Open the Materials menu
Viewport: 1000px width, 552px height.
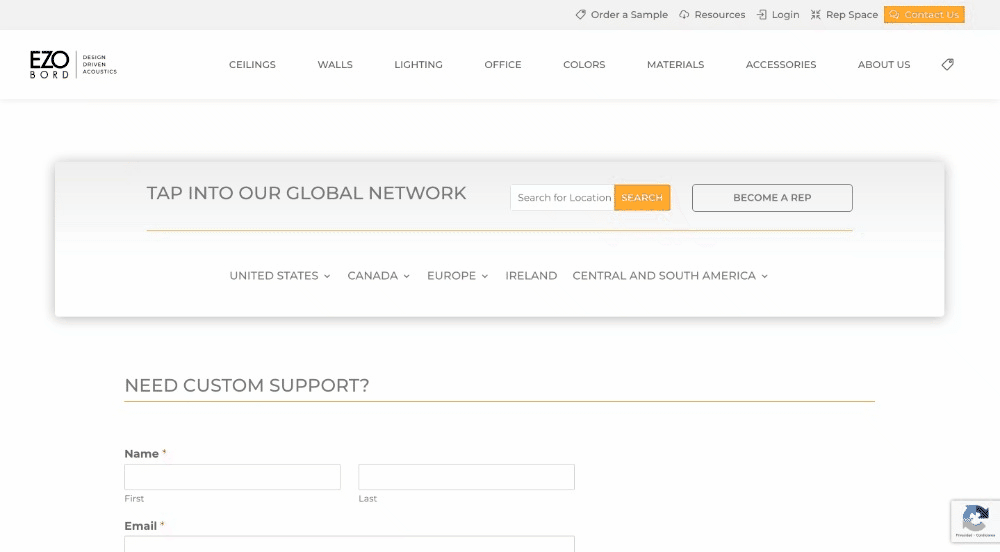pos(675,65)
